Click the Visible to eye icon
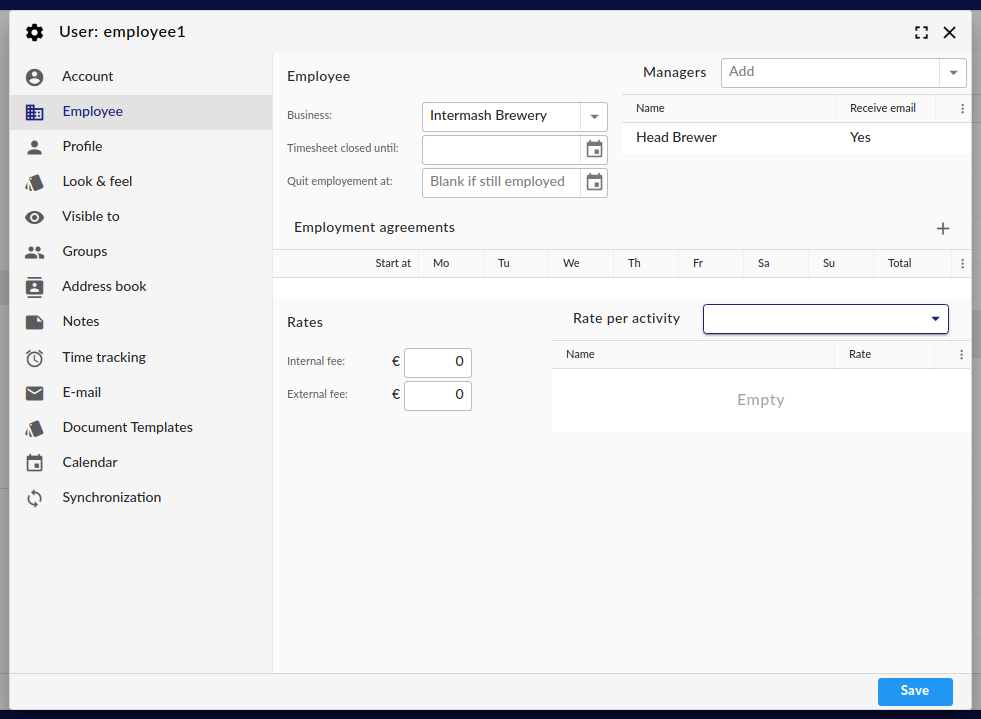 [34, 217]
